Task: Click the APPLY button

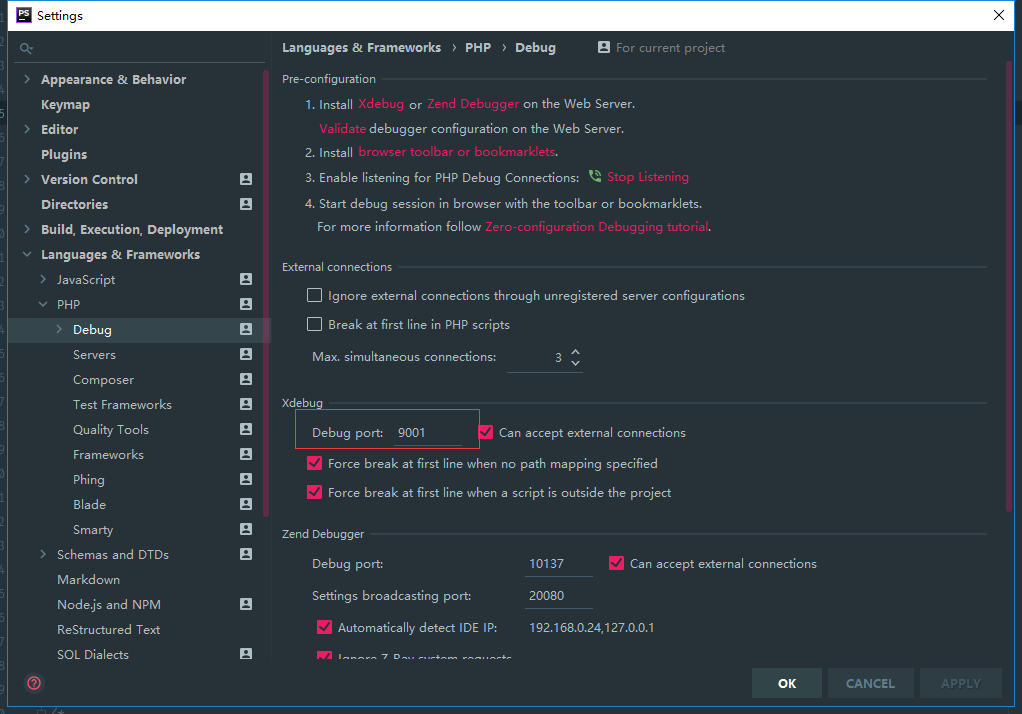Action: pyautogui.click(x=961, y=683)
